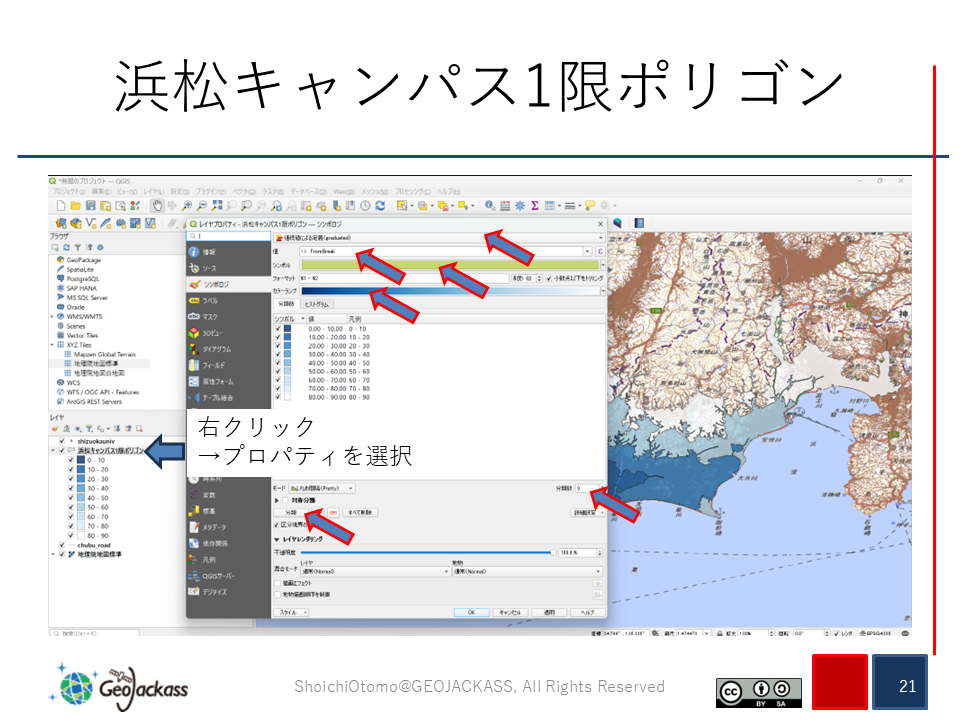
Task: Open the ベクタ (Vector) menu
Action: [240, 191]
